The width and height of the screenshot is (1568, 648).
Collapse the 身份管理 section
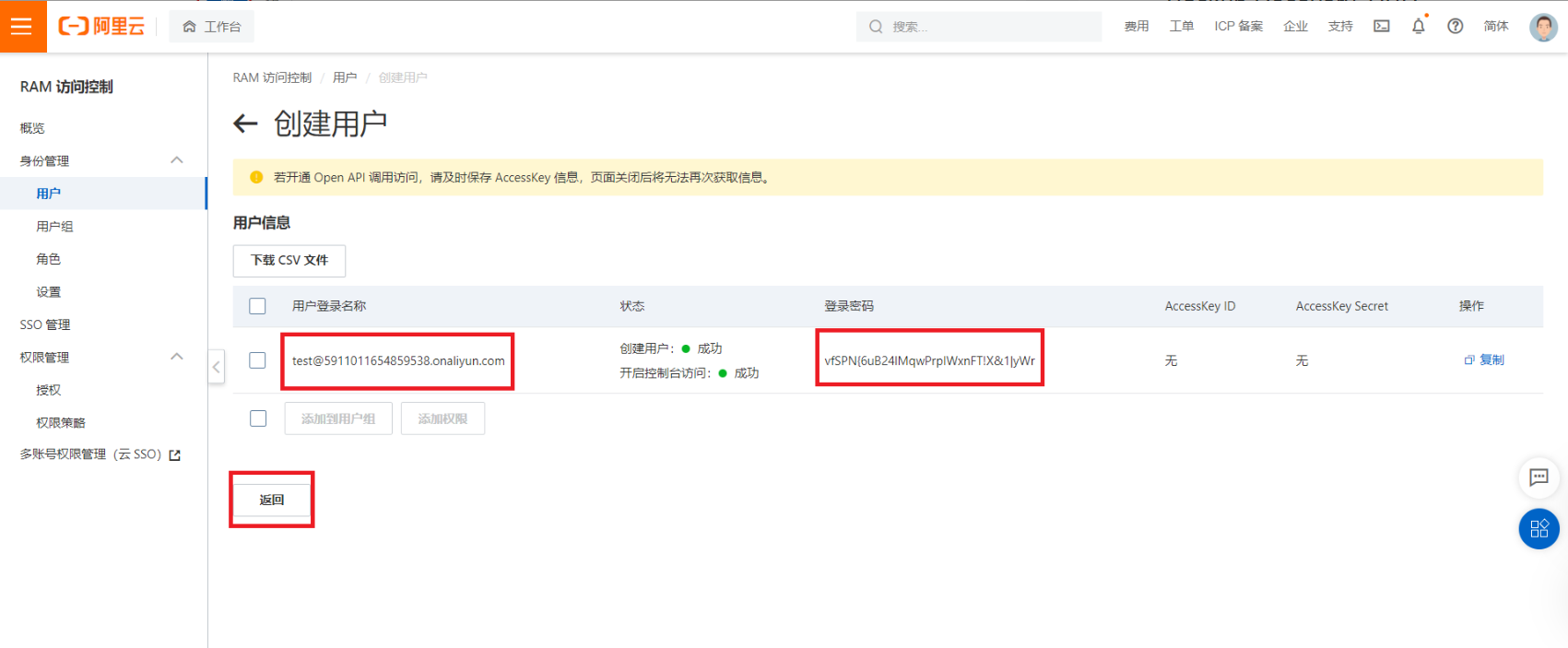pyautogui.click(x=176, y=160)
